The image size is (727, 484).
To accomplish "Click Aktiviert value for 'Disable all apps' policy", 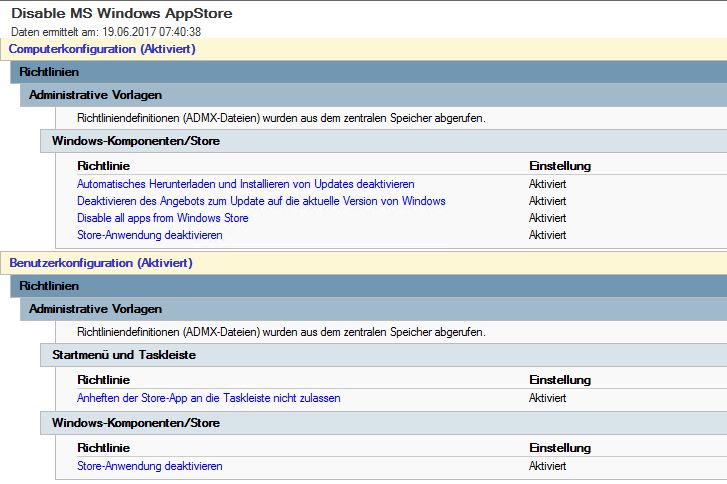I will [548, 218].
